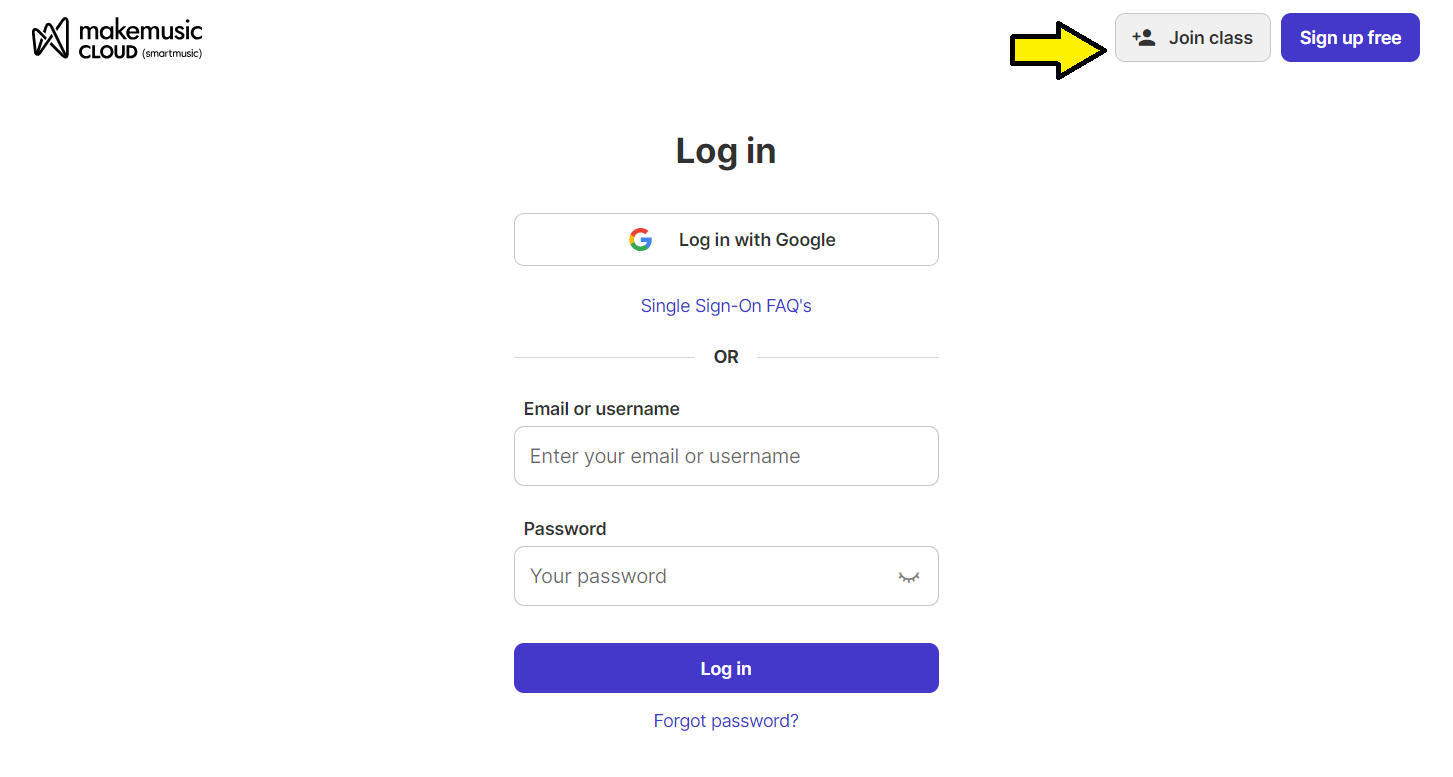Choose Log in with Google
The image size is (1453, 777).
(x=726, y=239)
